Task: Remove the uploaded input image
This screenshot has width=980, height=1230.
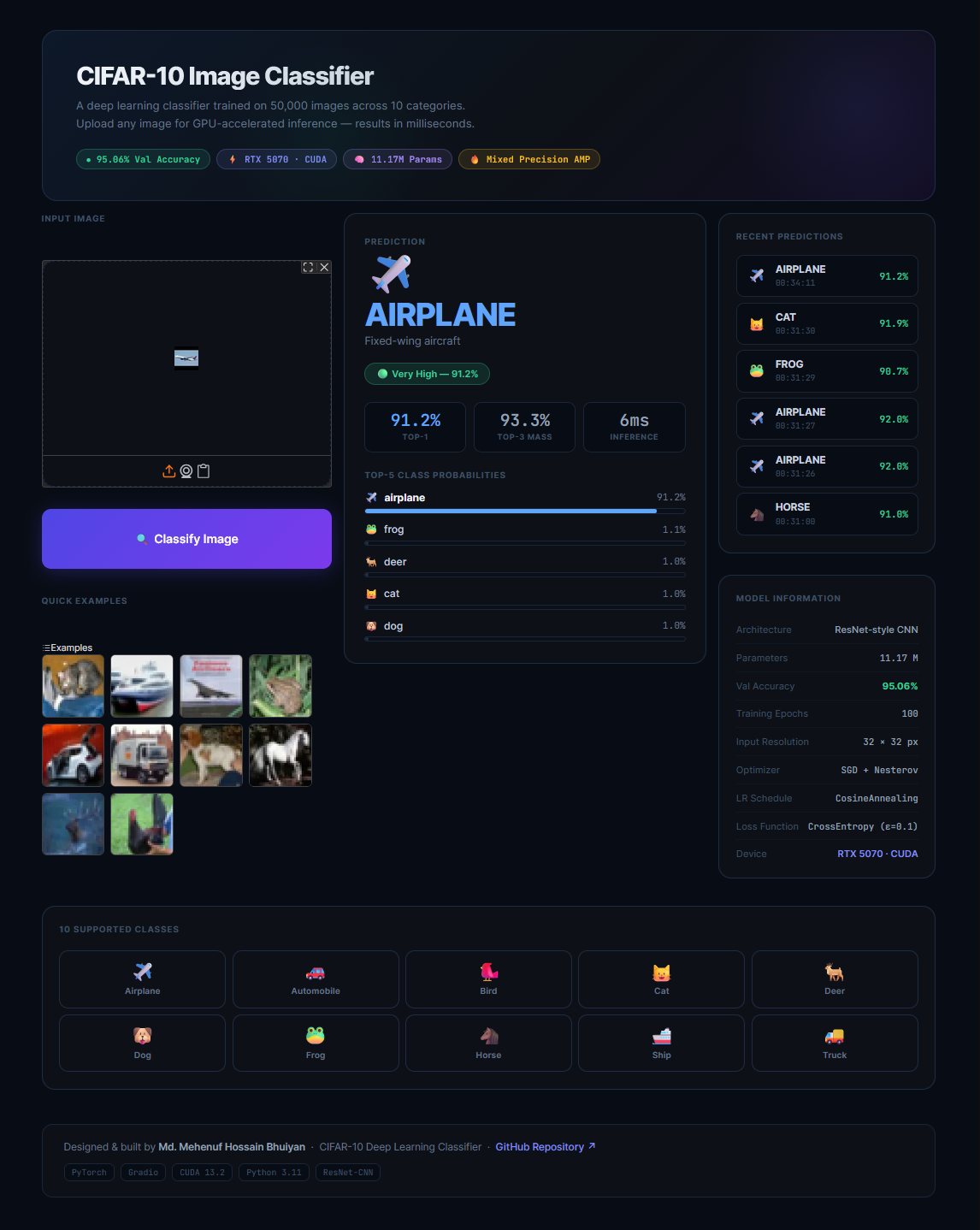Action: pyautogui.click(x=324, y=268)
